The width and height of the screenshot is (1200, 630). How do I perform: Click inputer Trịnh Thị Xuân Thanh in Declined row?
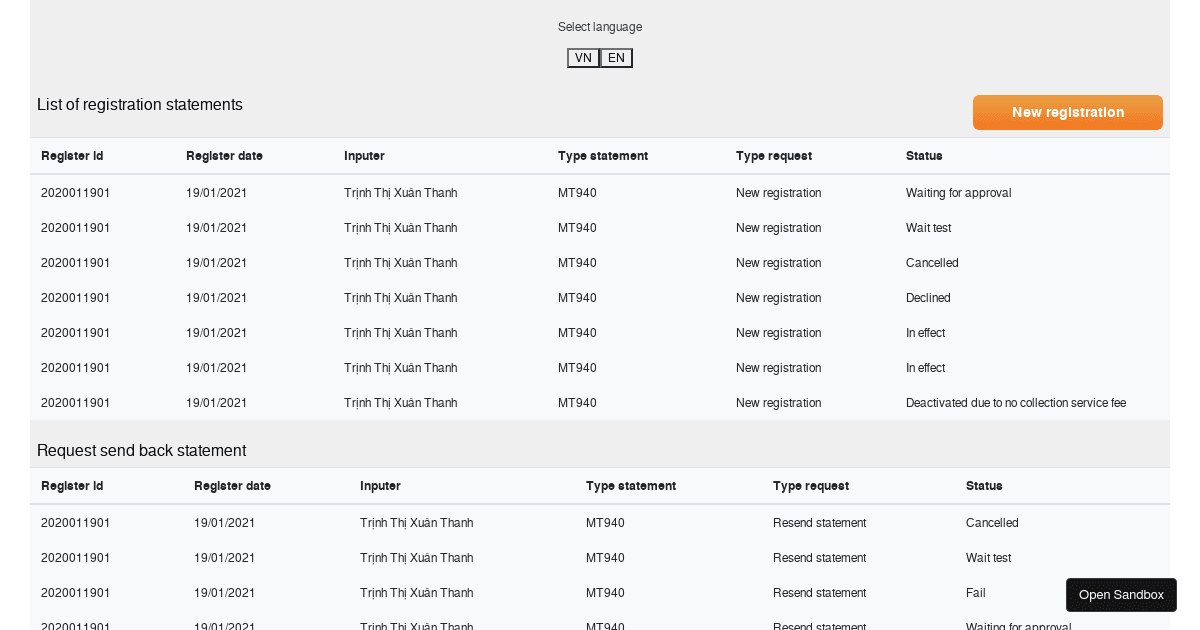(401, 298)
